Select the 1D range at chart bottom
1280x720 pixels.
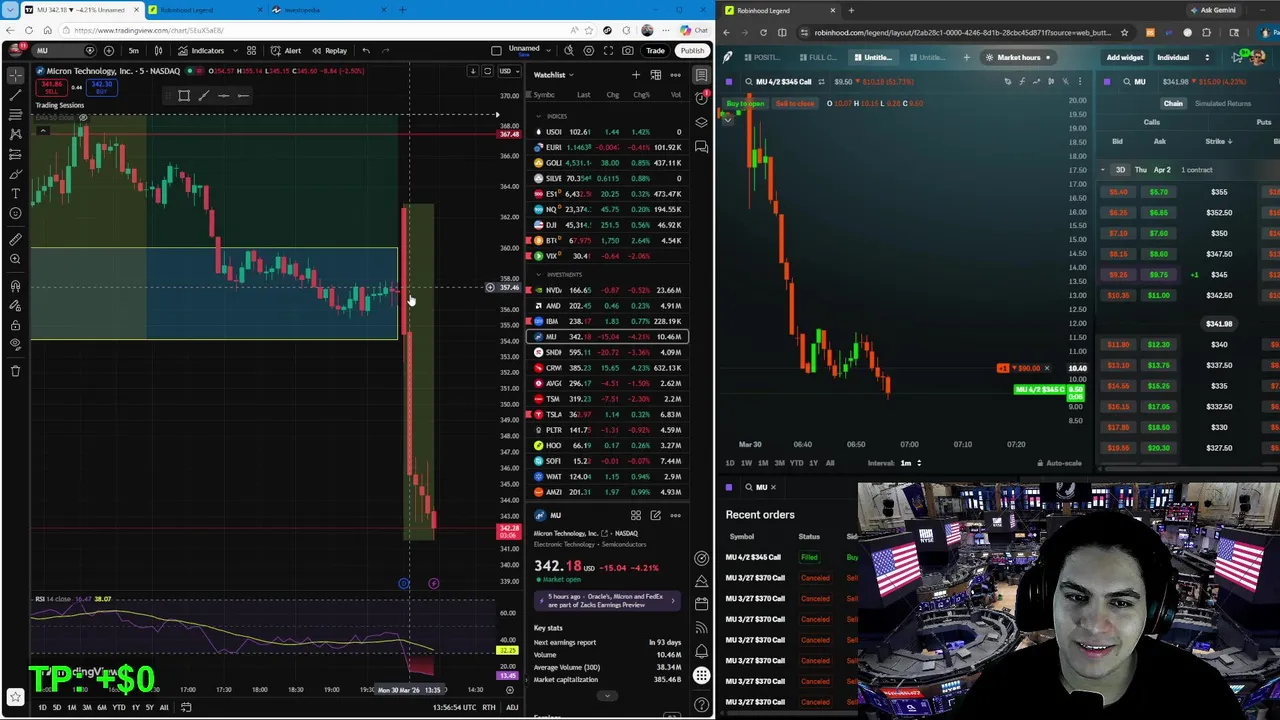42,708
